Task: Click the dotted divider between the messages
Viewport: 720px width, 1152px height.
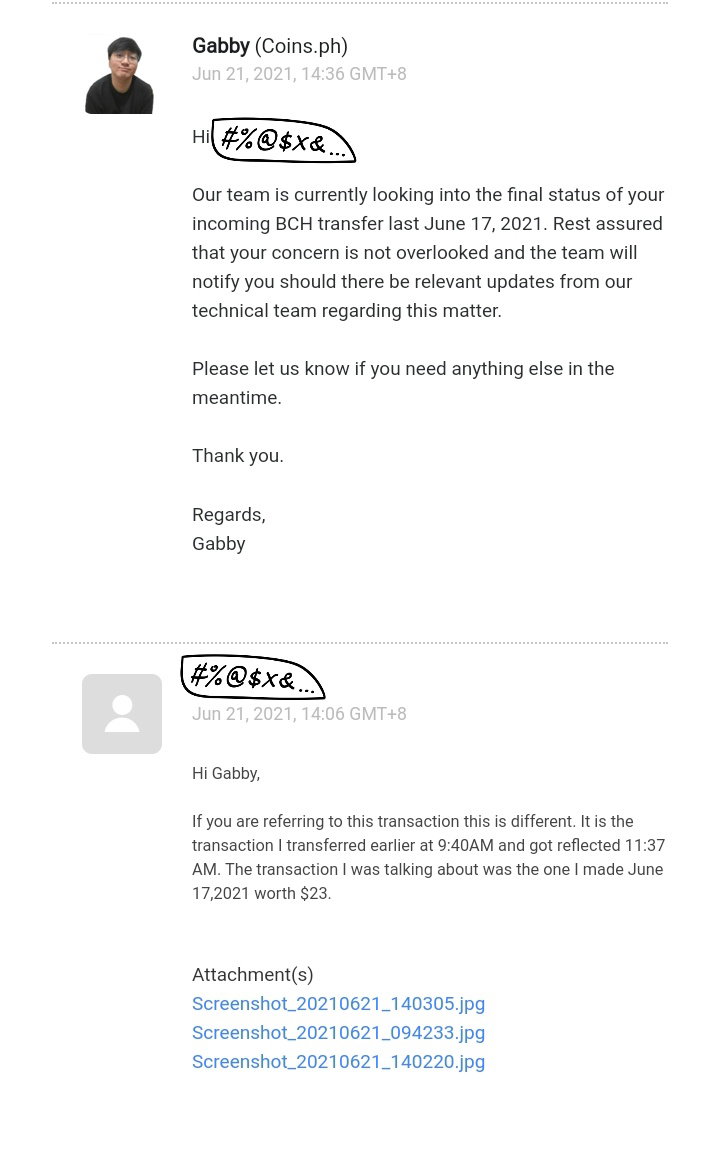Action: coord(360,643)
